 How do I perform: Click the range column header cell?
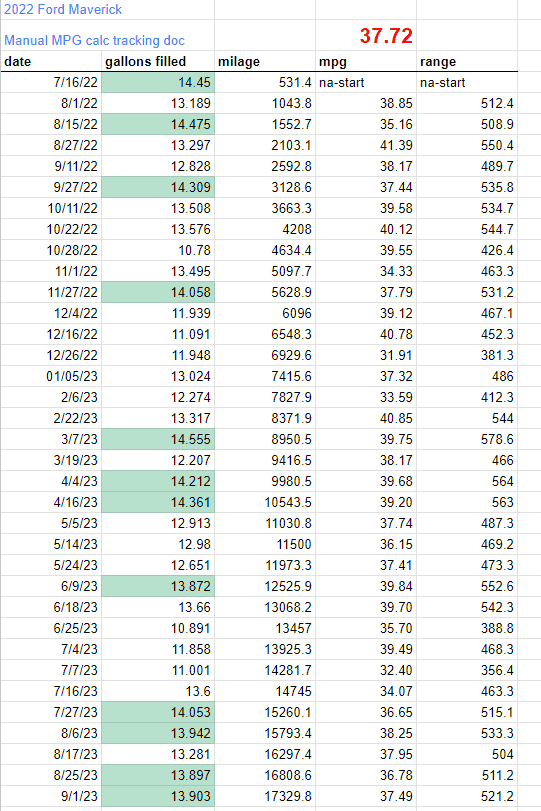pyautogui.click(x=467, y=62)
